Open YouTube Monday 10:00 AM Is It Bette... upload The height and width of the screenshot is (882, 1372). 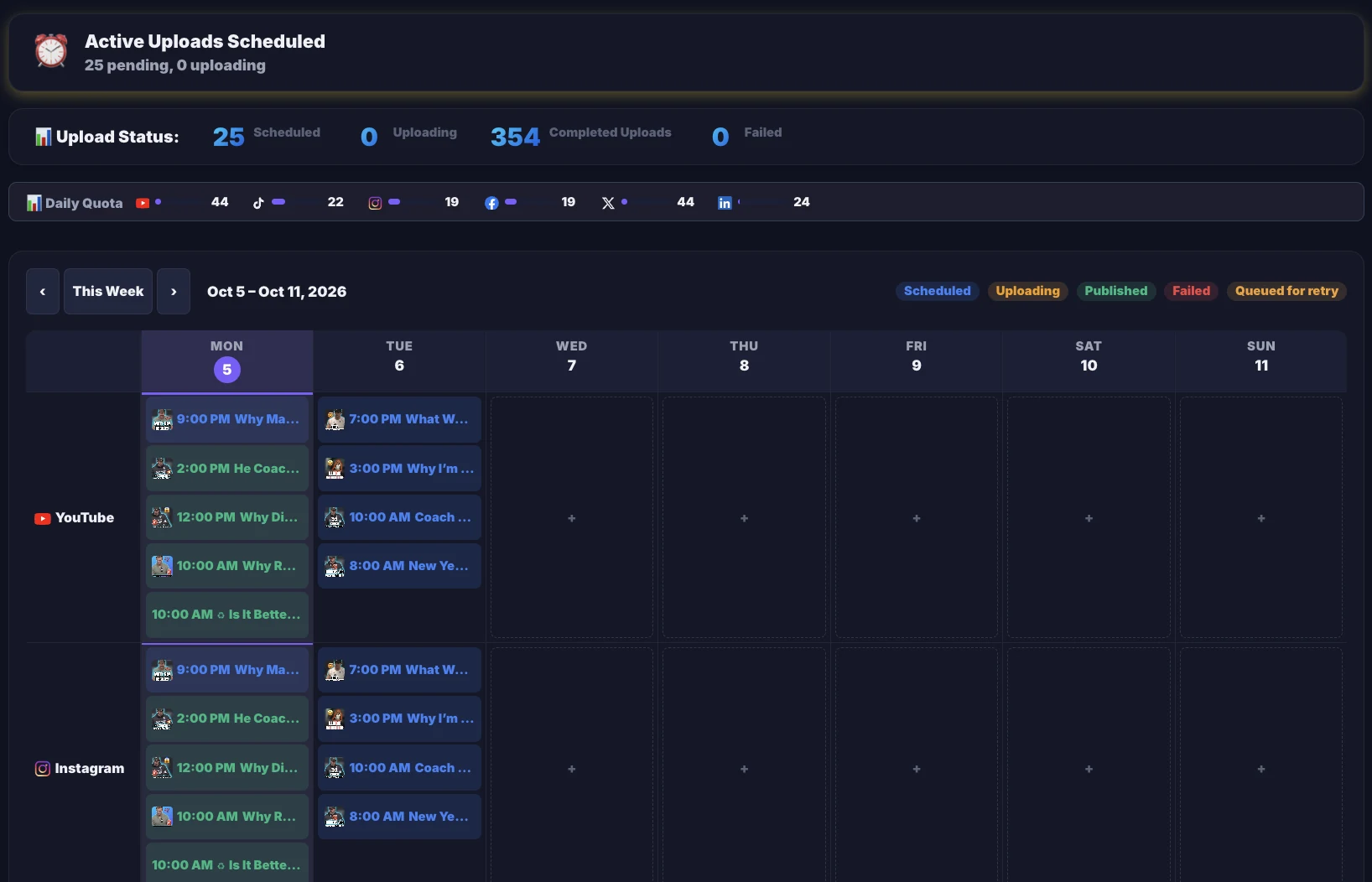227,615
